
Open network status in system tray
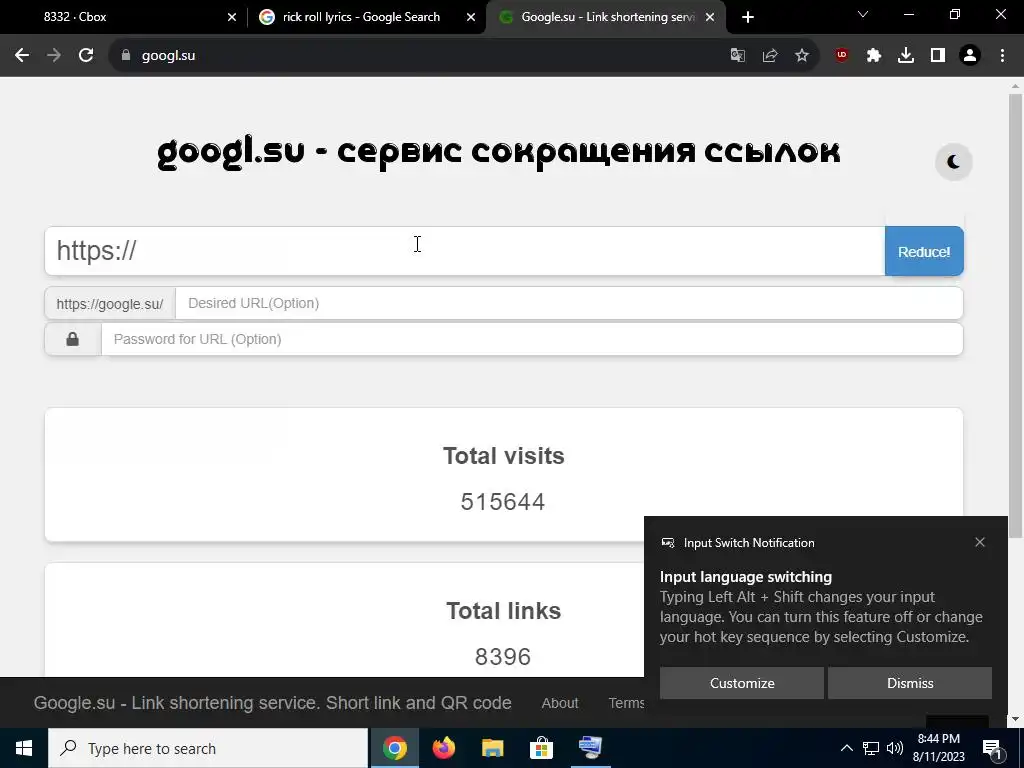[871, 748]
